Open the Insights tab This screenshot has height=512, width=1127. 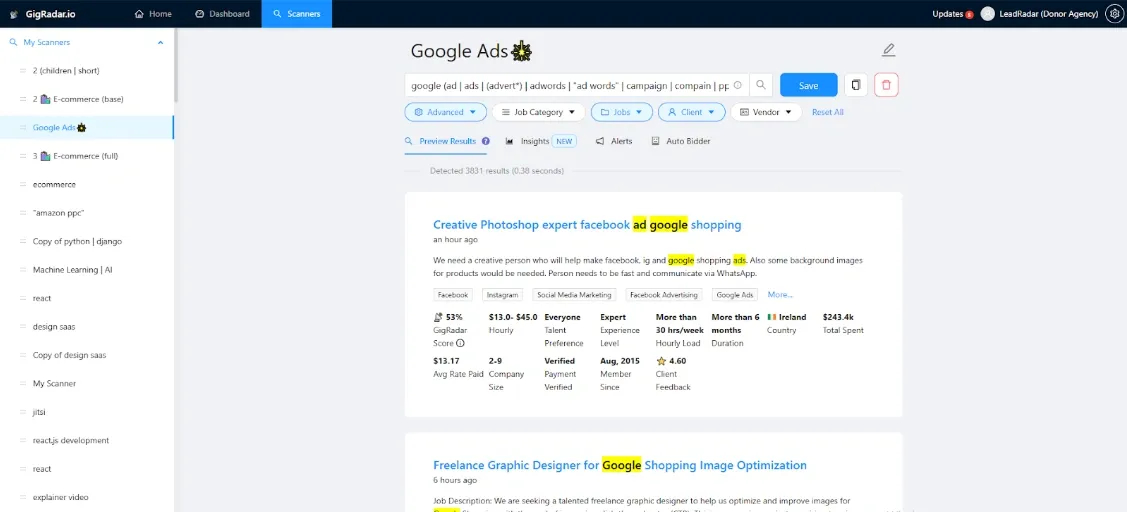540,141
